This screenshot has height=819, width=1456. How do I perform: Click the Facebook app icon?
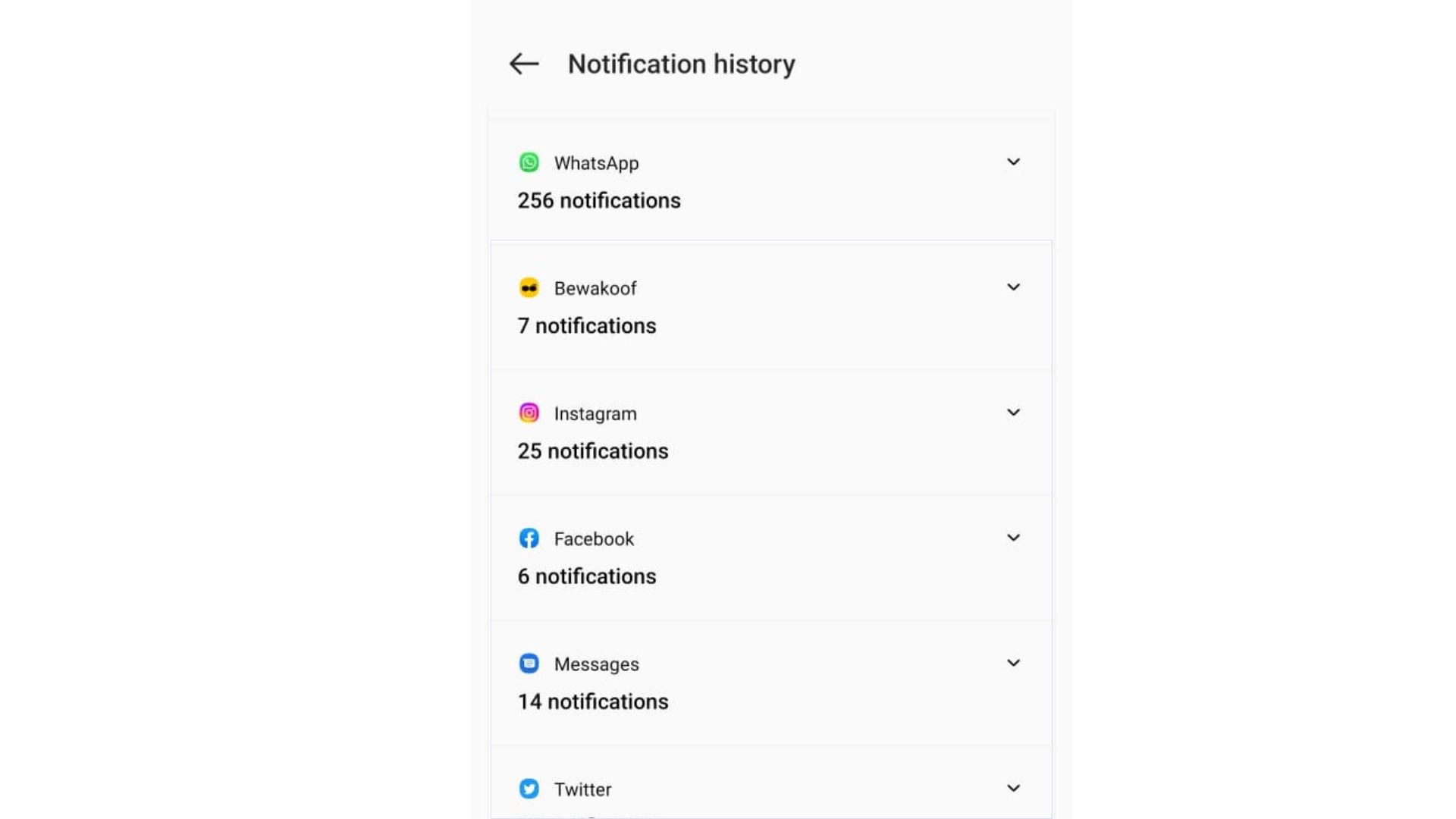coord(529,538)
